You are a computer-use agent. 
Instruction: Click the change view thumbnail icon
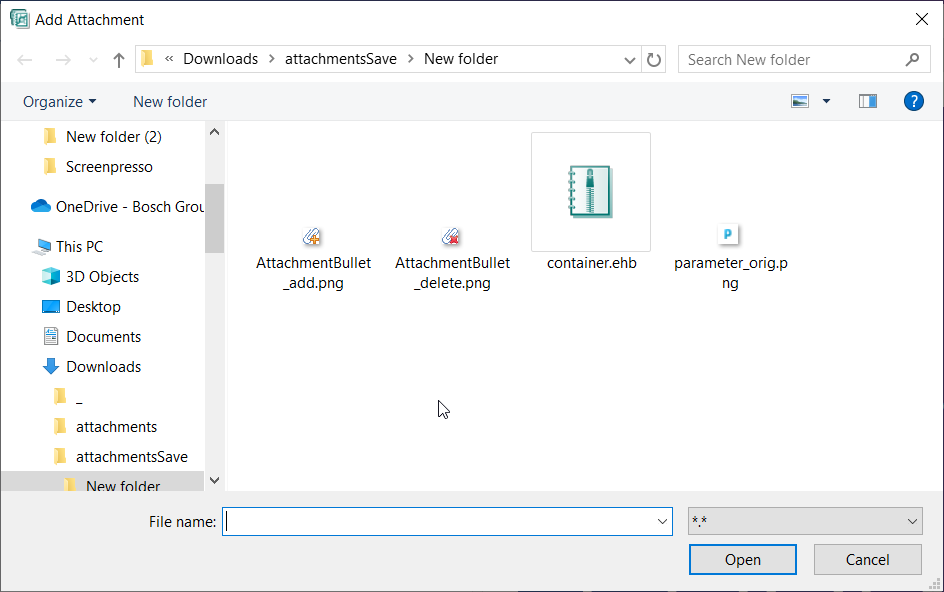[800, 101]
